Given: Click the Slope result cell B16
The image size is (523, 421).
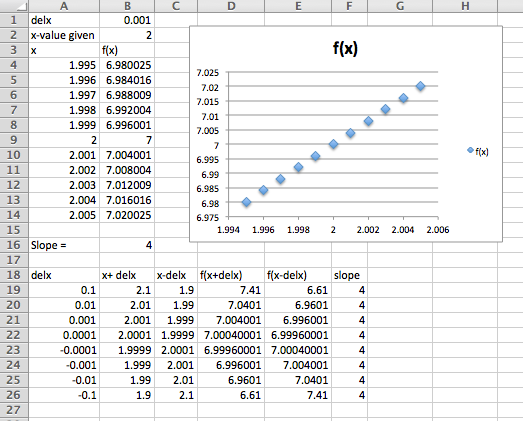Looking at the screenshot, I should pyautogui.click(x=127, y=245).
